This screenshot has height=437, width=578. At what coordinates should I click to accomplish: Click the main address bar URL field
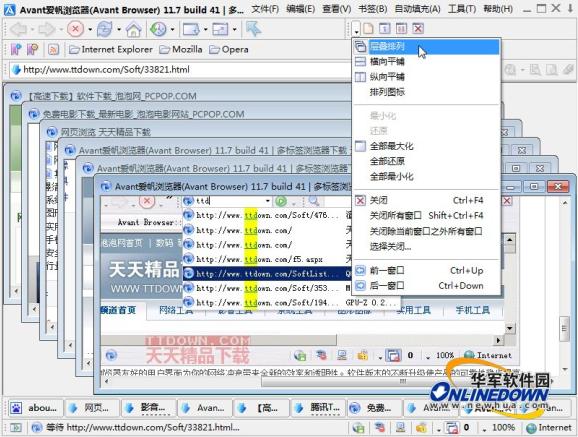pos(179,70)
